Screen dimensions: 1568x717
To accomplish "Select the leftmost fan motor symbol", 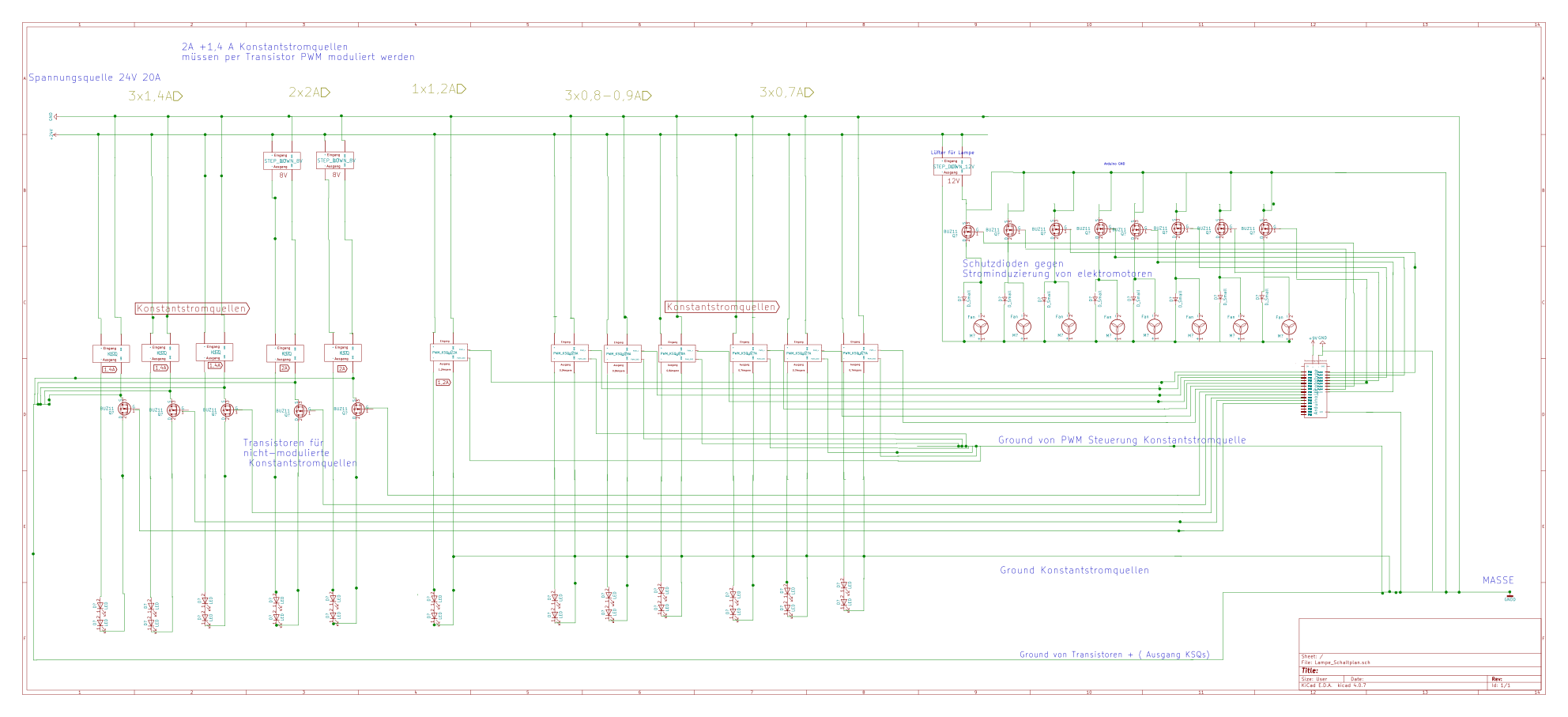I will point(981,326).
